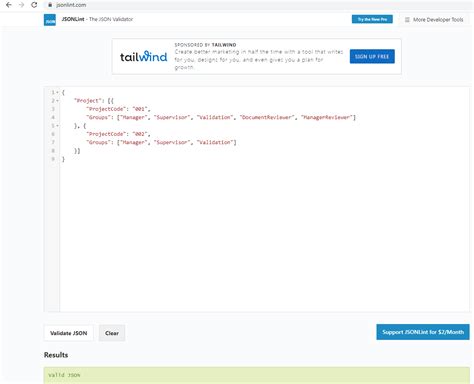This screenshot has height=384, width=474.
Task: Click the Clear button
Action: pyautogui.click(x=112, y=333)
